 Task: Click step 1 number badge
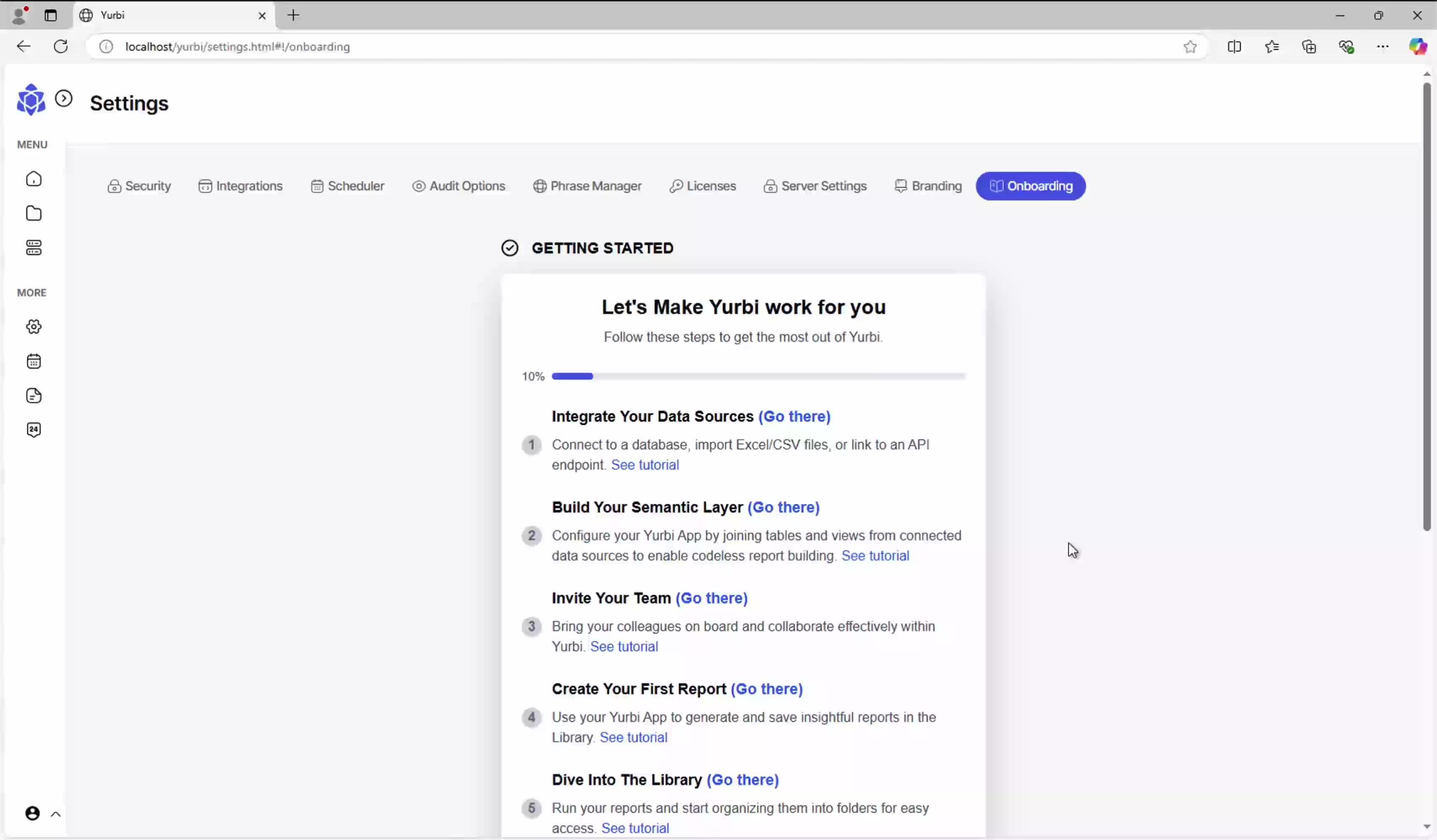(x=532, y=444)
